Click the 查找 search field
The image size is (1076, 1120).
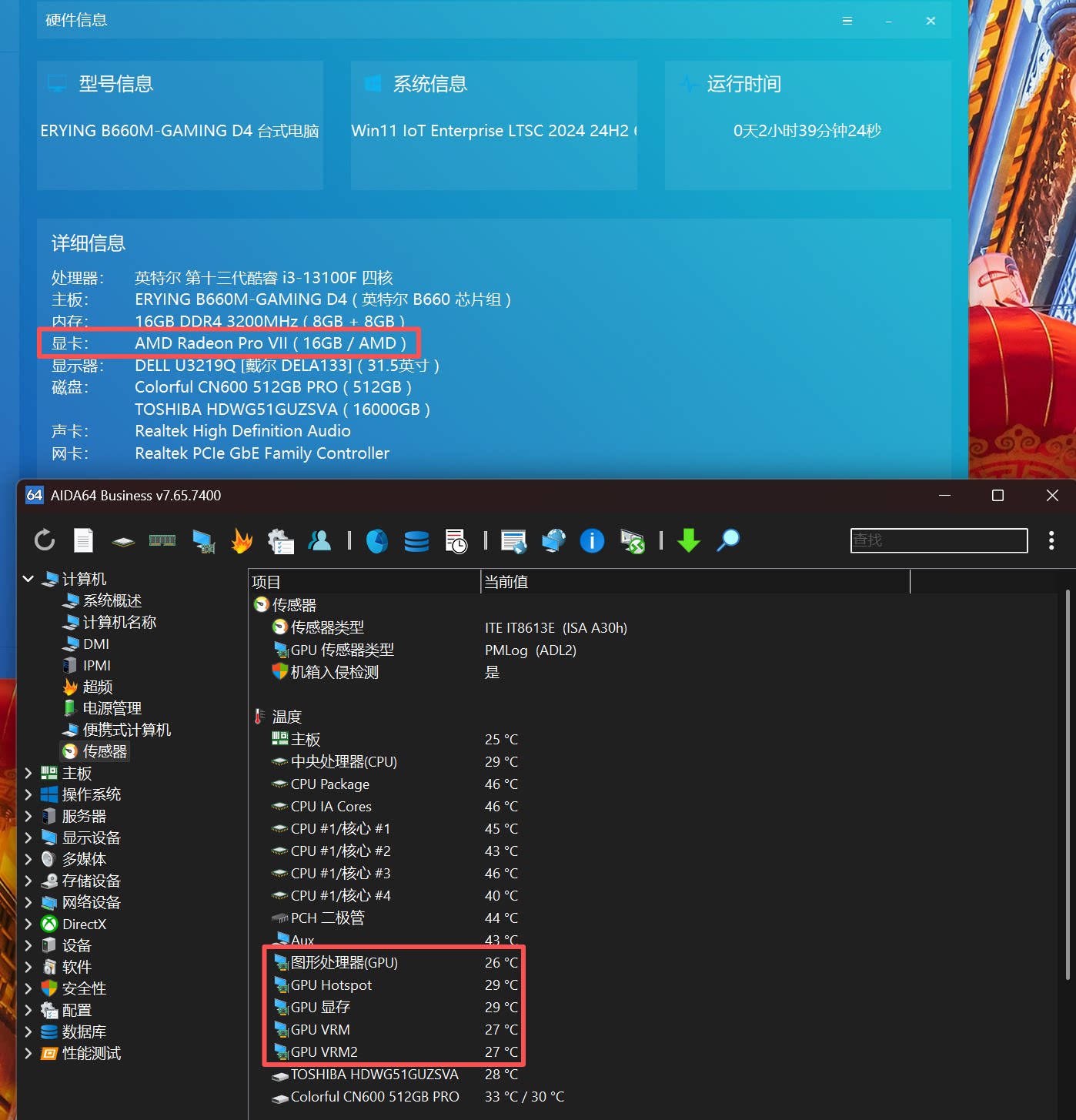tap(939, 540)
